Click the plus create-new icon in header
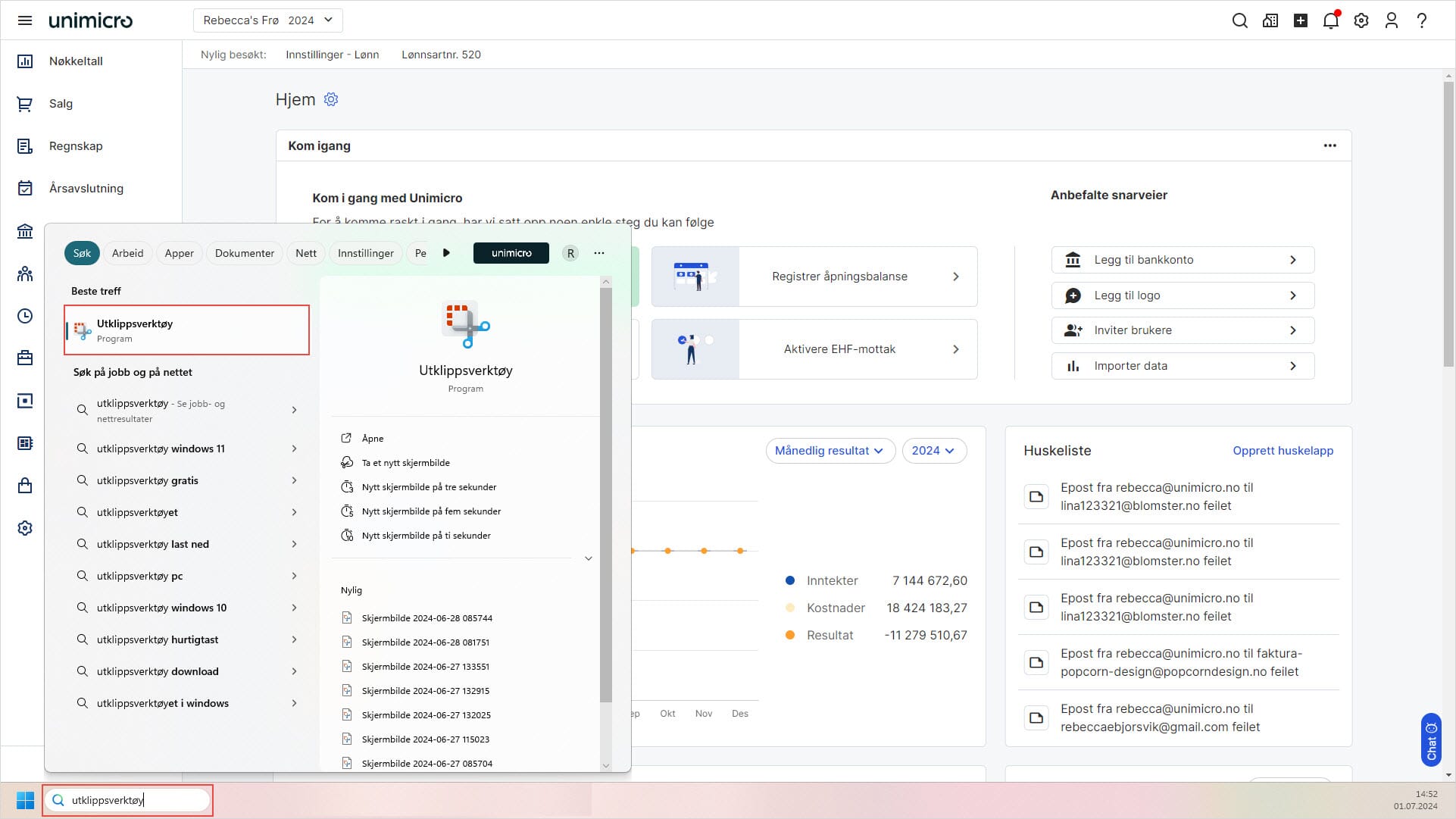1456x819 pixels. [1300, 20]
